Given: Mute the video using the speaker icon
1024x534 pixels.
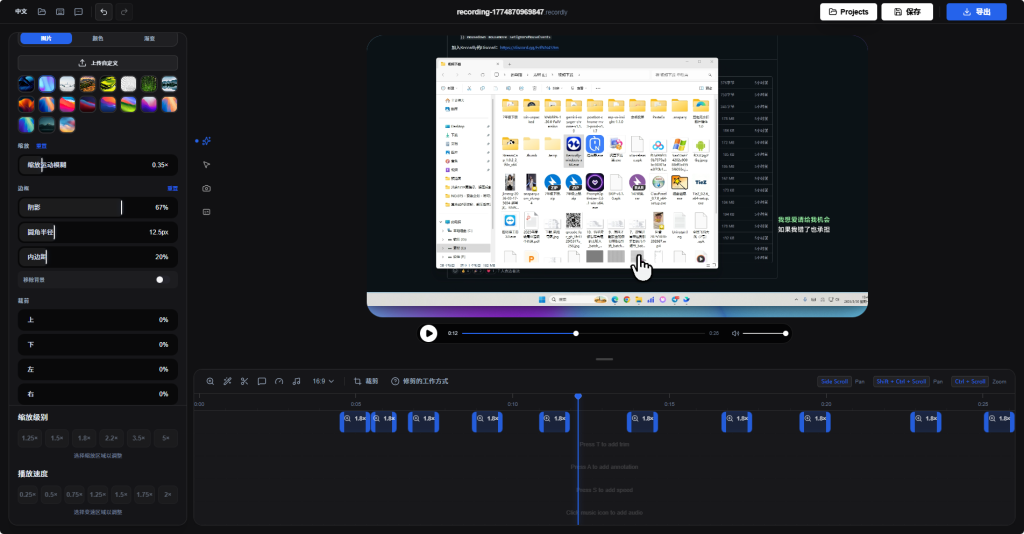Looking at the screenshot, I should click(735, 333).
